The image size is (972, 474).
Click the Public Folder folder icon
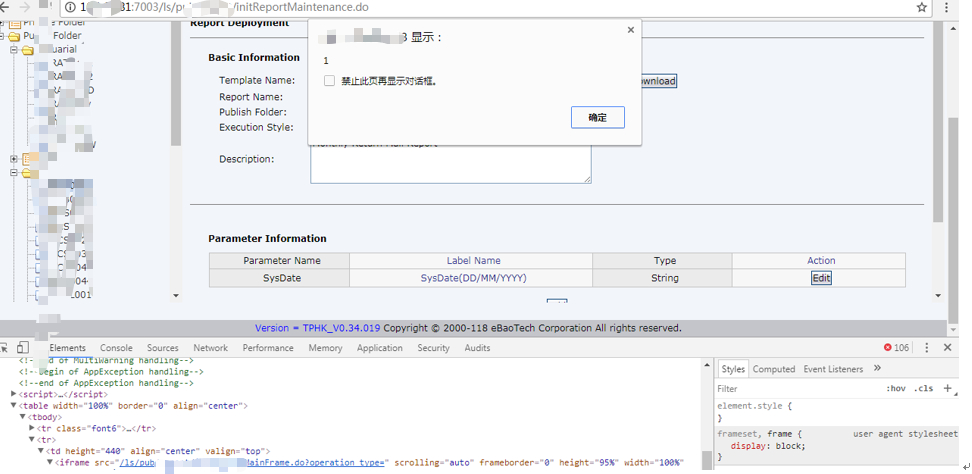click(14, 36)
